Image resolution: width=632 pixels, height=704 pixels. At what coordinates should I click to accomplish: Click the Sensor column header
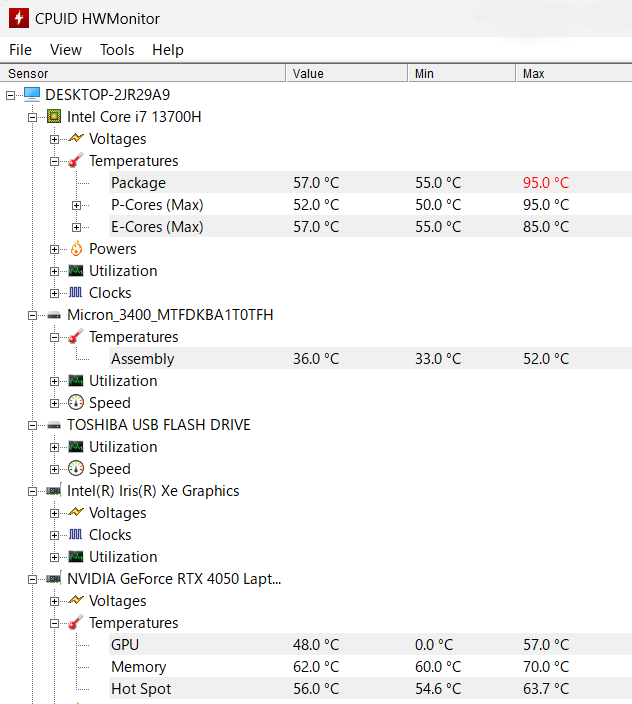click(x=143, y=73)
